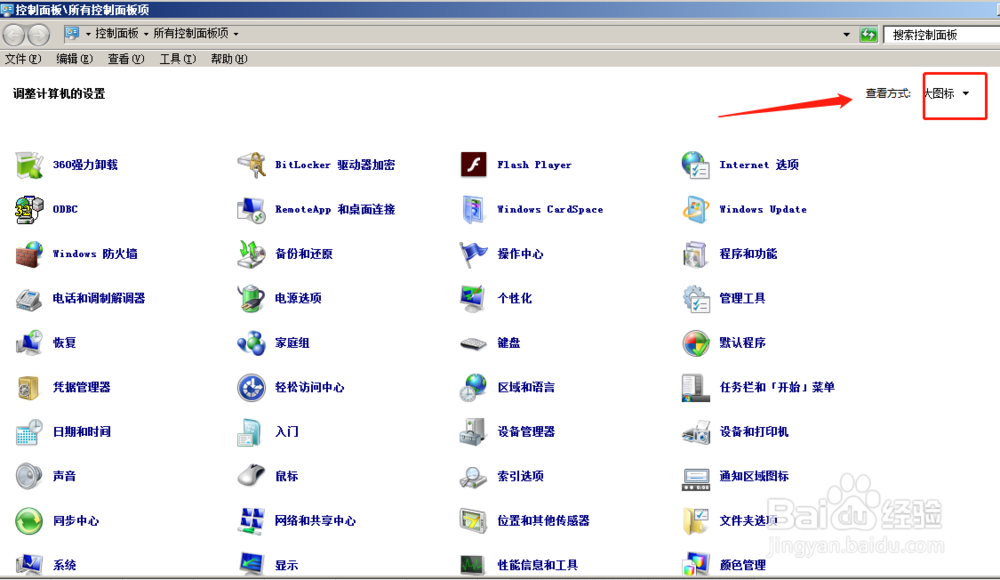Image resolution: width=1000 pixels, height=580 pixels.
Task: Open the 操作中心 flag icon
Action: tap(473, 254)
